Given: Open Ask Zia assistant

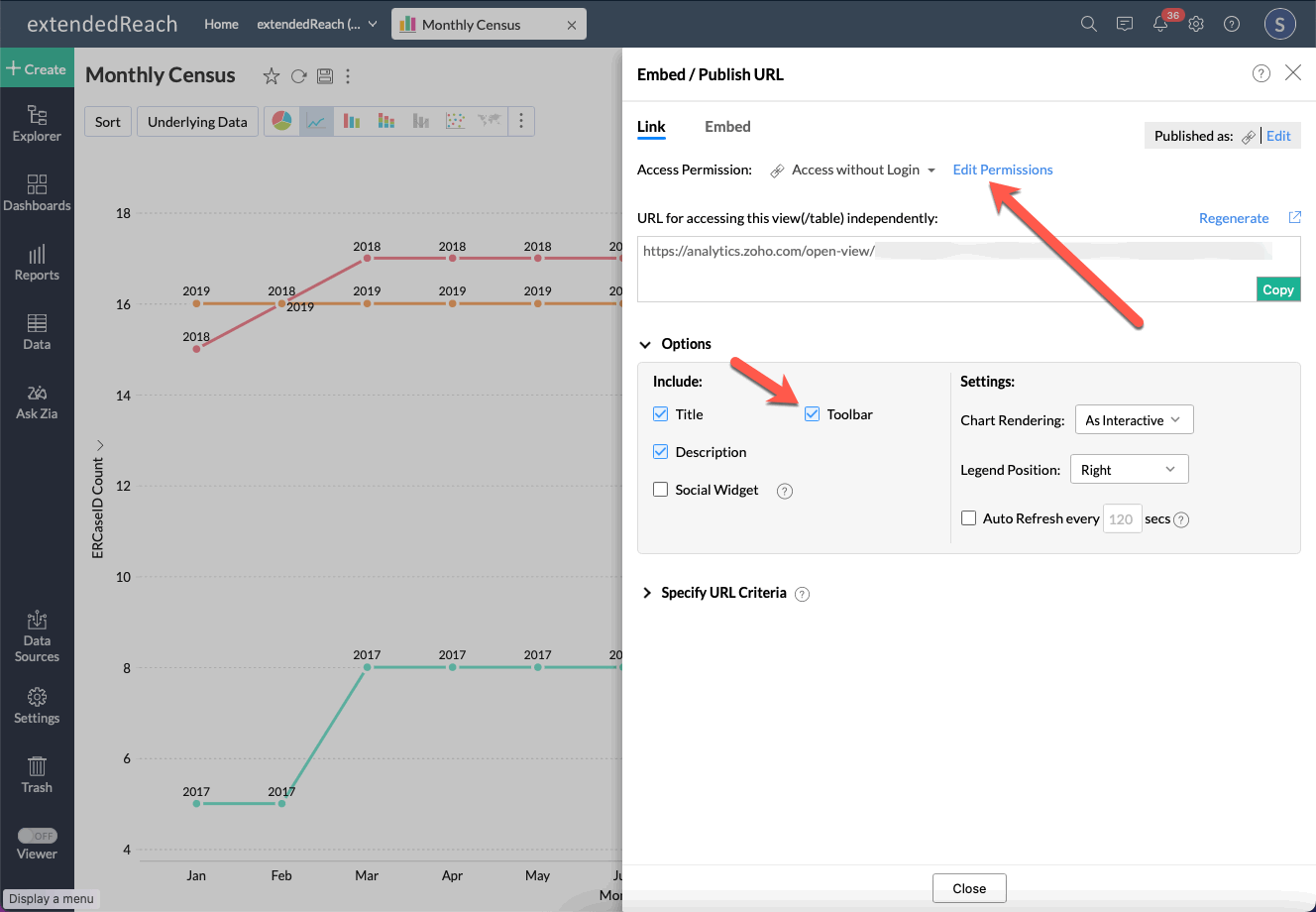Looking at the screenshot, I should click(37, 401).
